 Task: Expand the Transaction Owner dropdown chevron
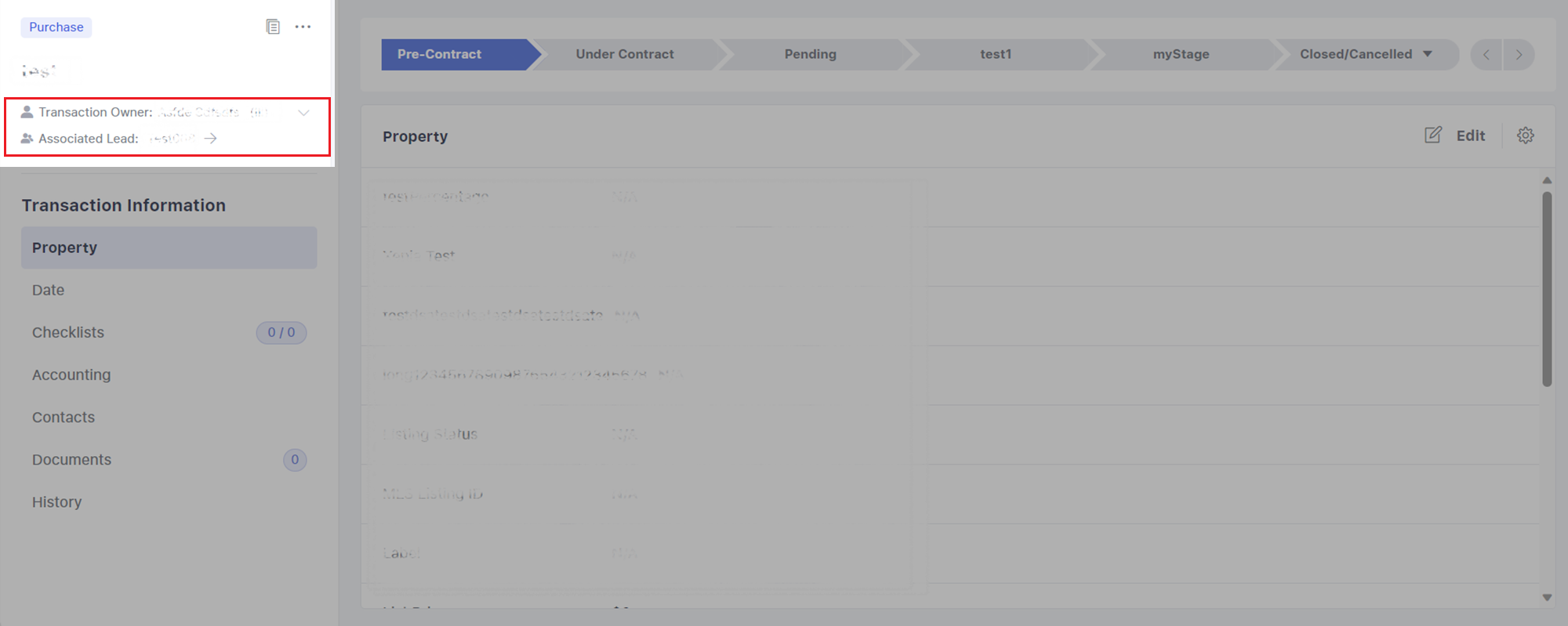click(x=303, y=113)
